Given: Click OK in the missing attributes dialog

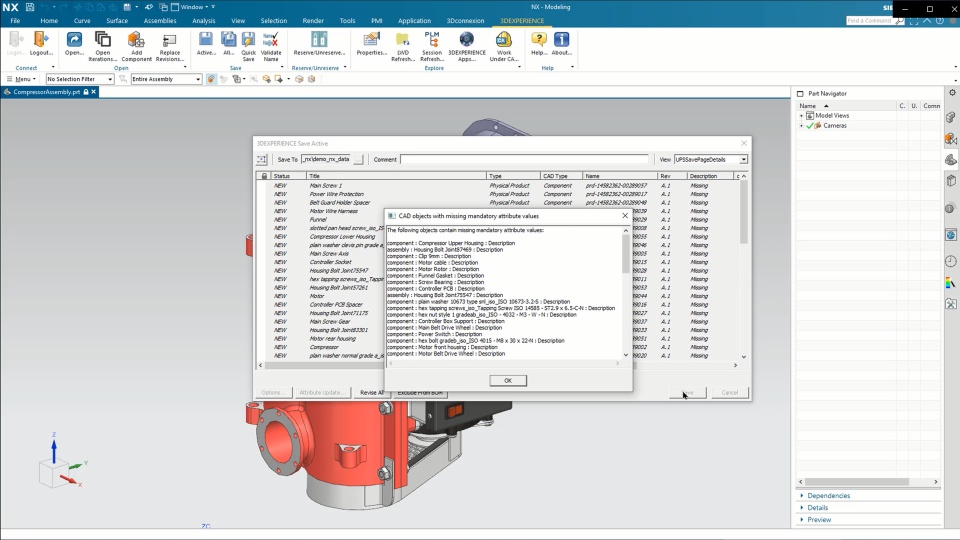Looking at the screenshot, I should (508, 380).
